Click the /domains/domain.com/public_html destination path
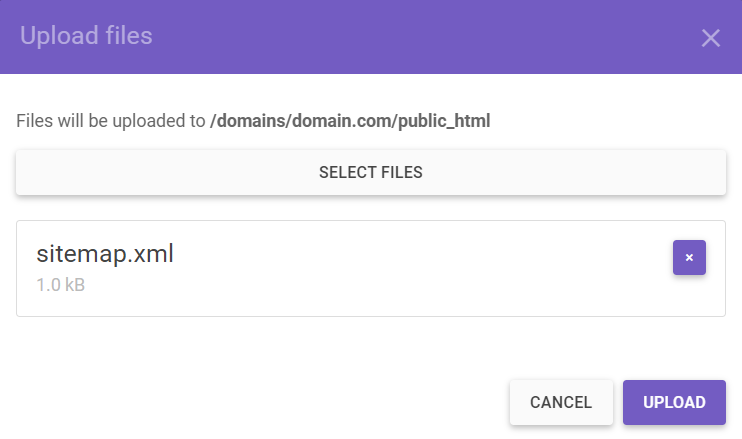This screenshot has height=439, width=742. click(x=350, y=122)
